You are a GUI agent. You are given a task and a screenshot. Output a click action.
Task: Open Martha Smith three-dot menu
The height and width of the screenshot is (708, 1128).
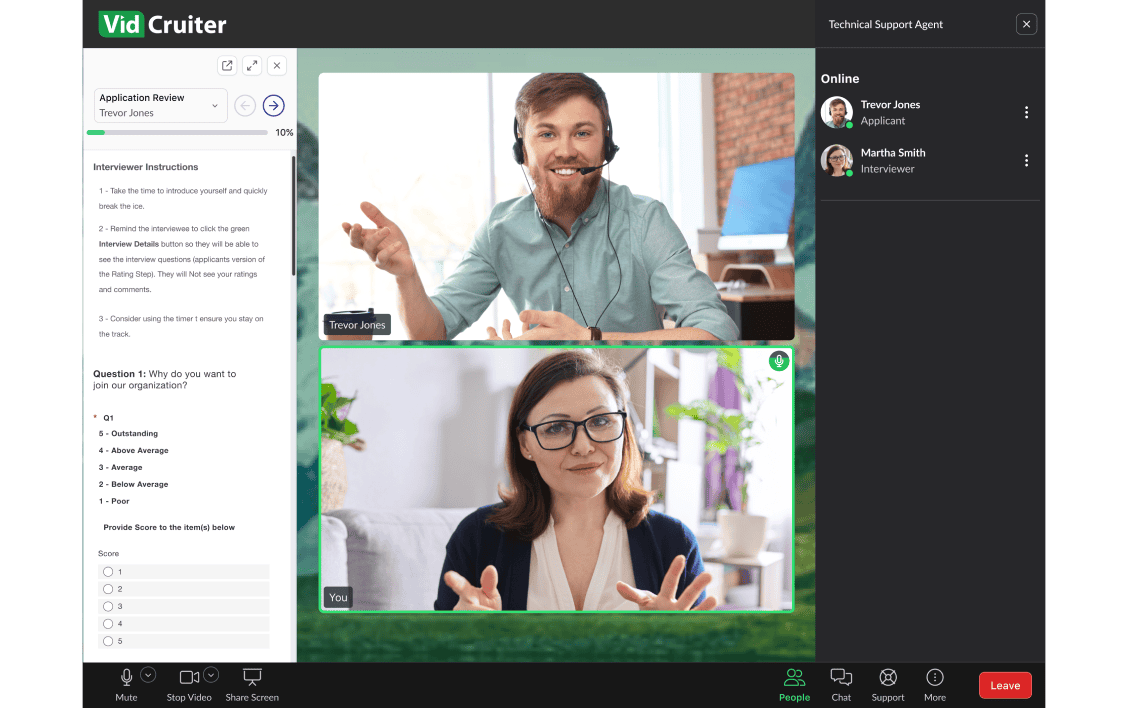point(1026,161)
